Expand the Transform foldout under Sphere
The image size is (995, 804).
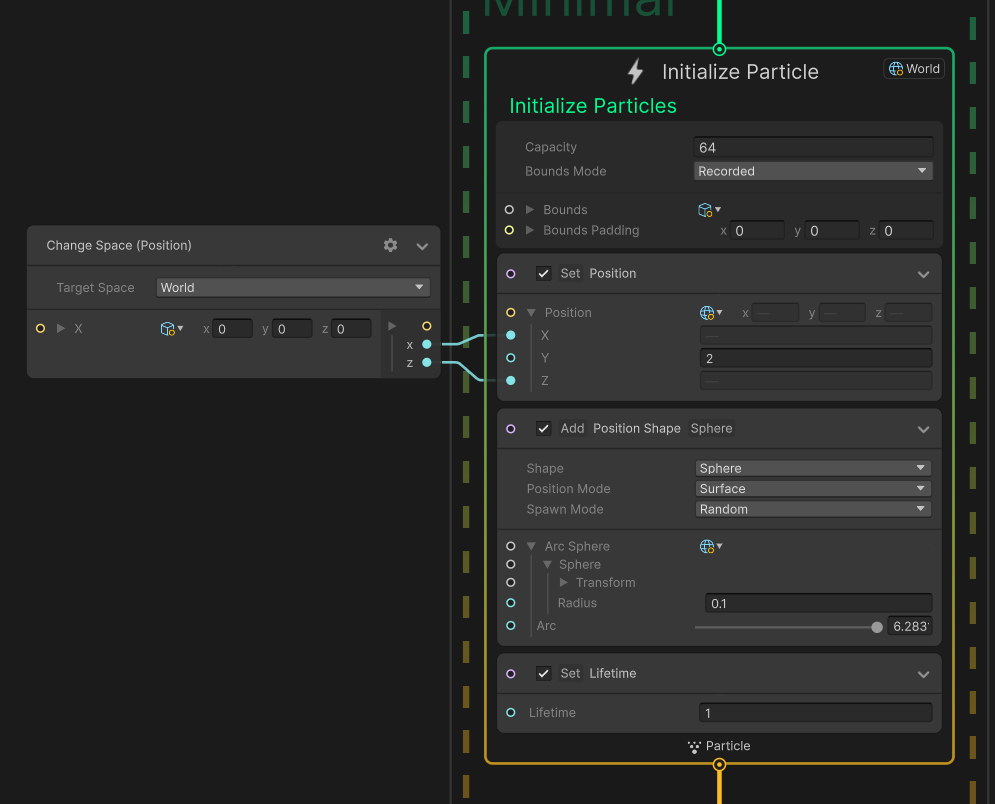point(563,582)
